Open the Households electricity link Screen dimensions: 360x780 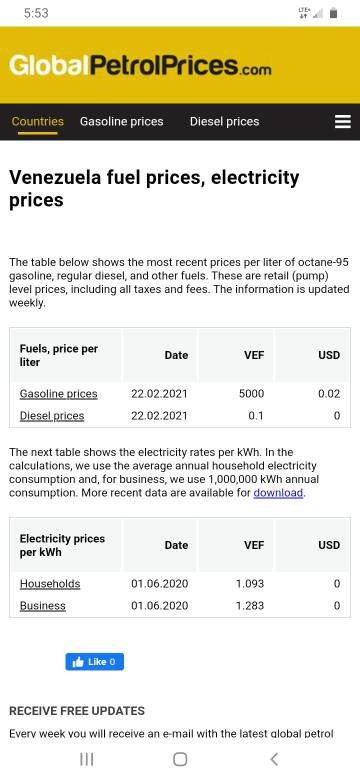click(x=50, y=584)
